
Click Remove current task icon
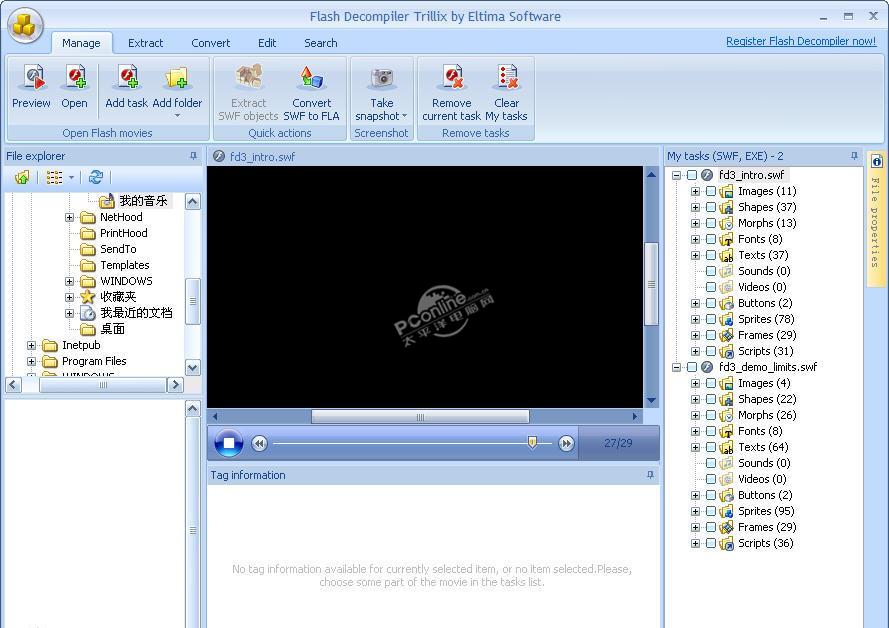452,78
